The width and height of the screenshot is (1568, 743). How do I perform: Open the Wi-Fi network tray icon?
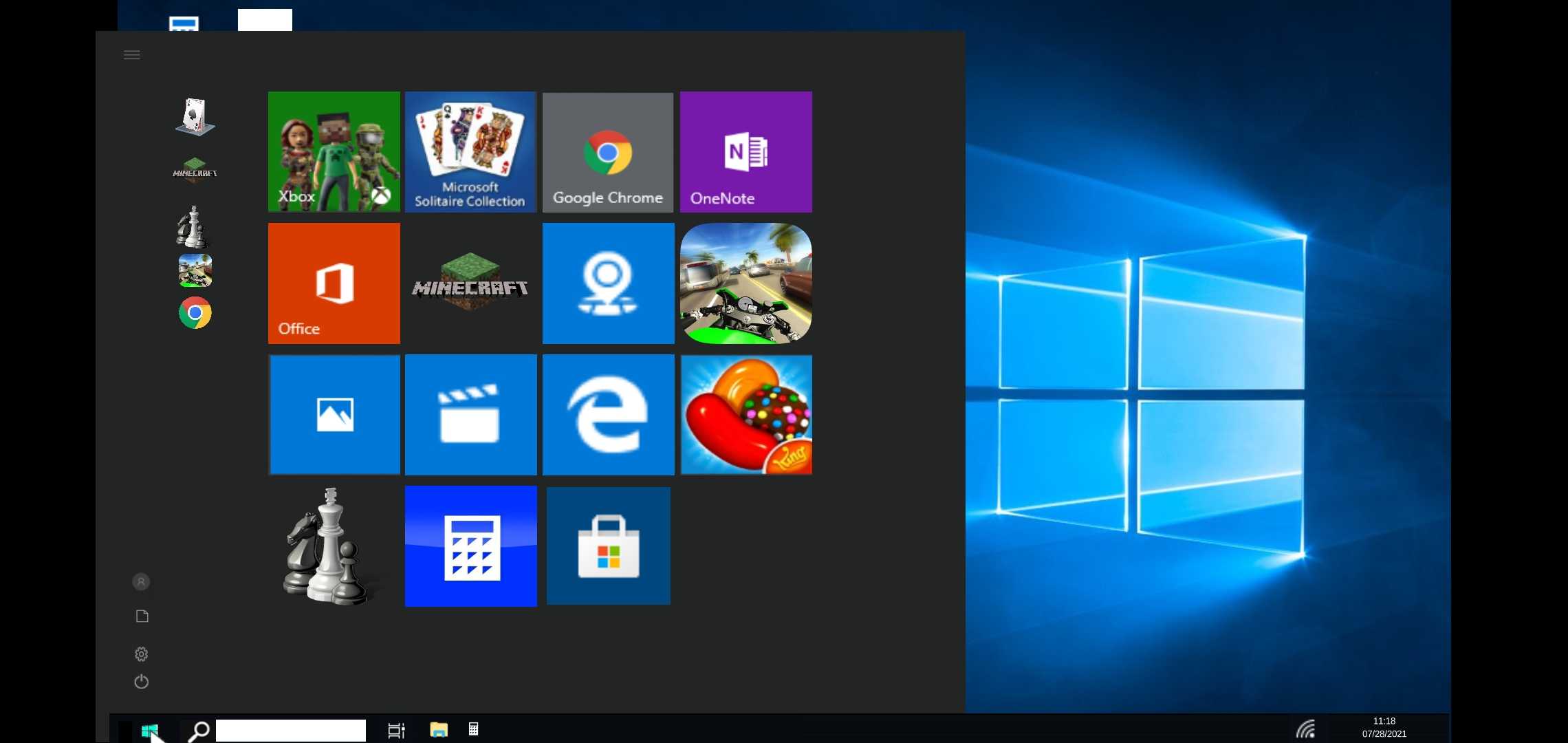coord(1305,729)
